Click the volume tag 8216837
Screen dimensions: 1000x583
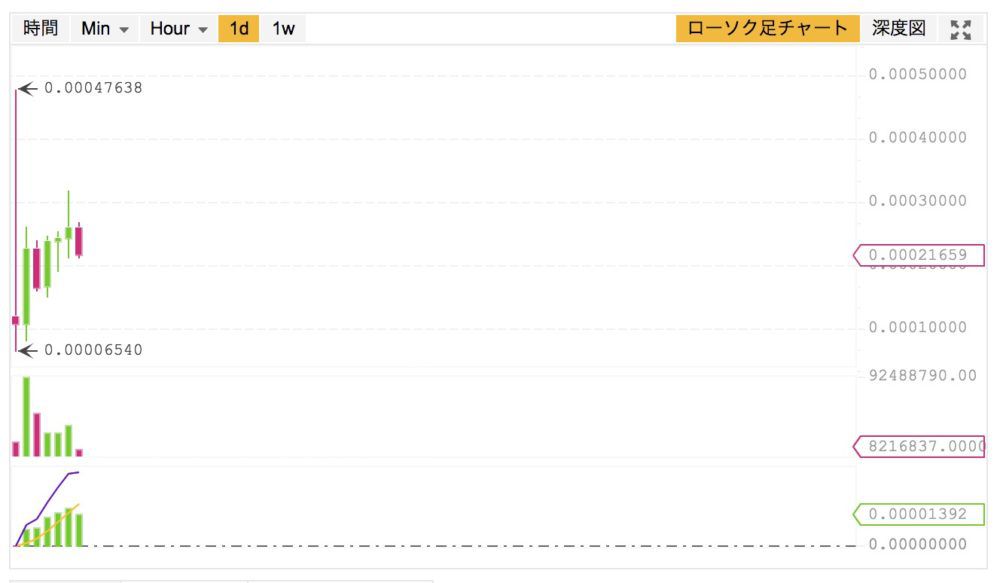[920, 445]
